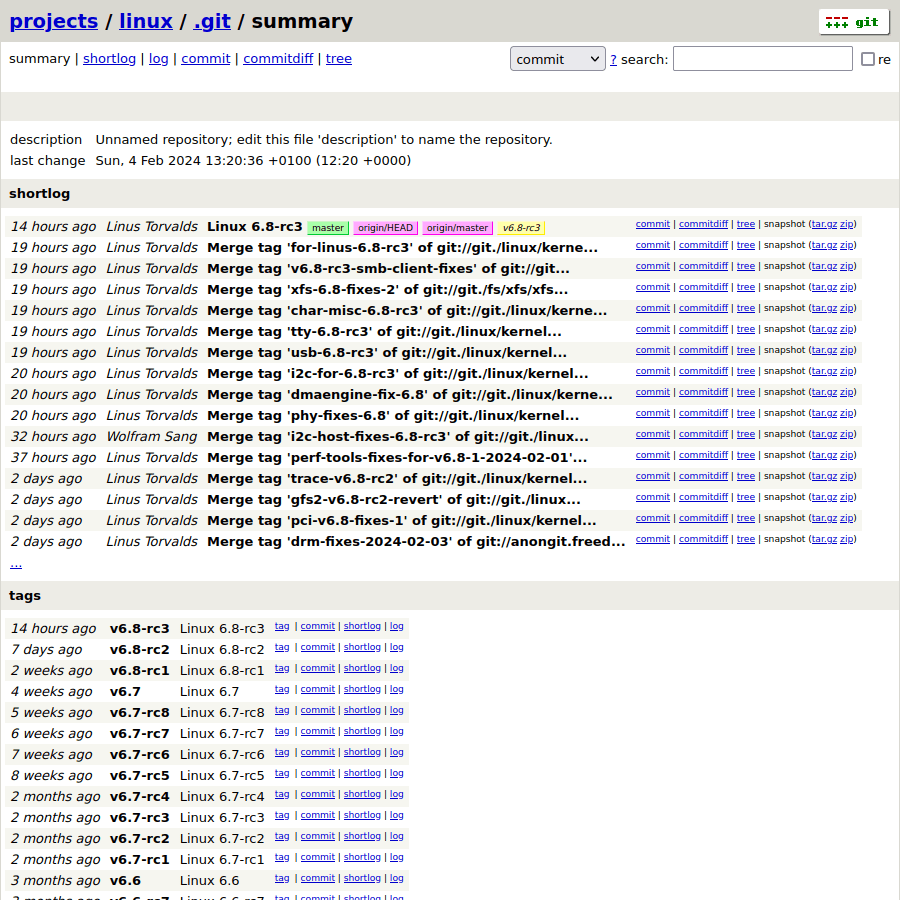Click the yellow 'v6.8-rc3' tag label
Viewport: 900px width, 900px height.
(x=521, y=228)
